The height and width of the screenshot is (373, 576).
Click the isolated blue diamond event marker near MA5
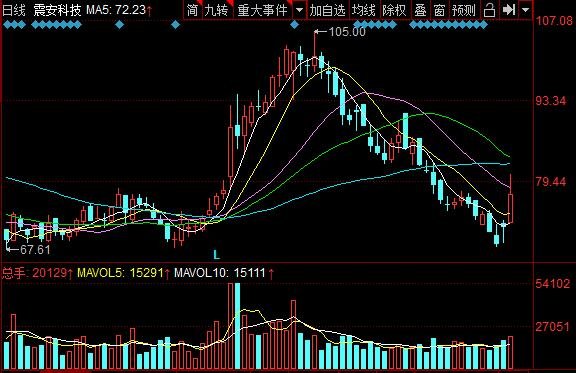[x=119, y=25]
